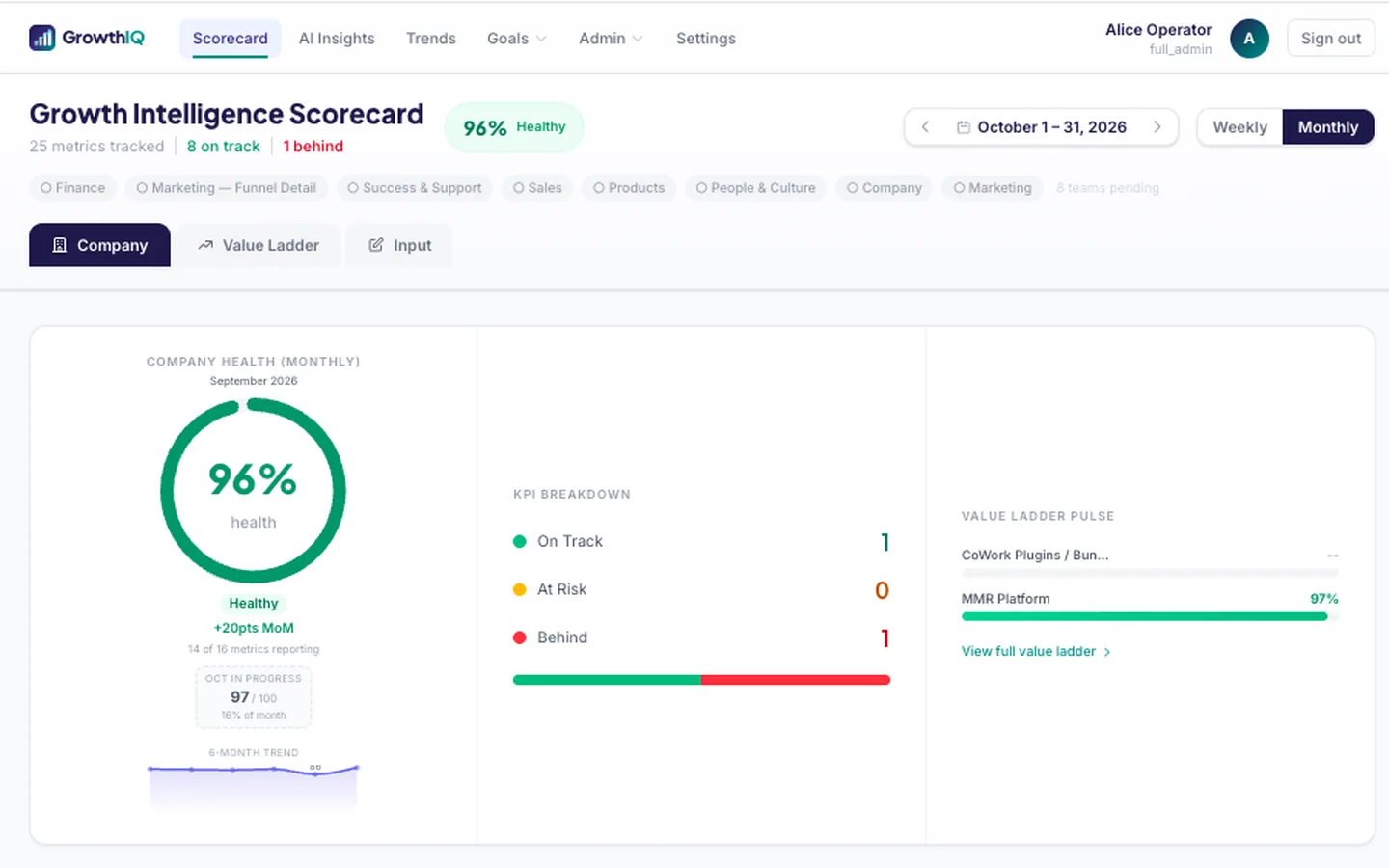The image size is (1389, 868).
Task: Expand the Admin dropdown menu
Action: pos(611,39)
